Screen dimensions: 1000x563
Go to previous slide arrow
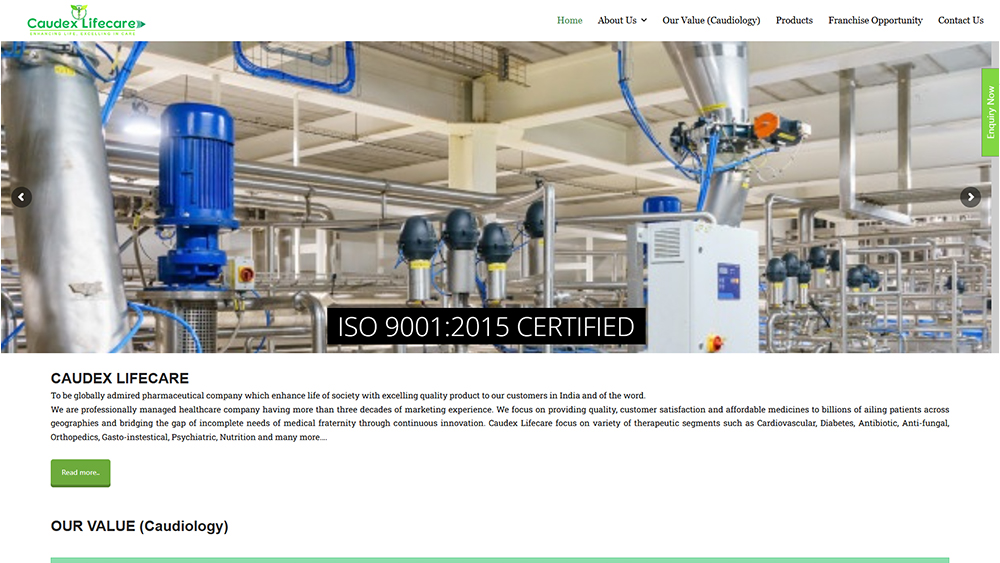[x=22, y=197]
